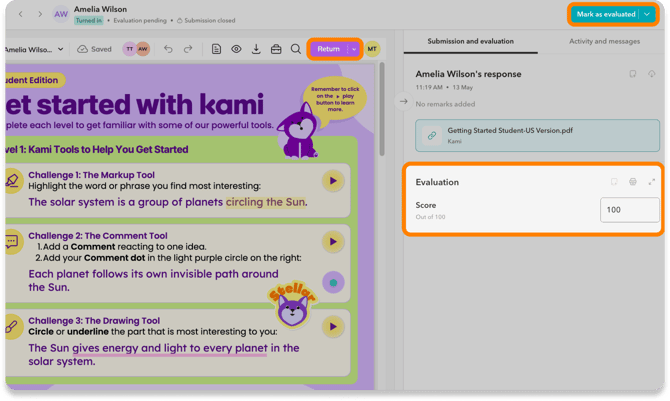Click the AW student avatar in header
The image size is (670, 401).
point(61,14)
